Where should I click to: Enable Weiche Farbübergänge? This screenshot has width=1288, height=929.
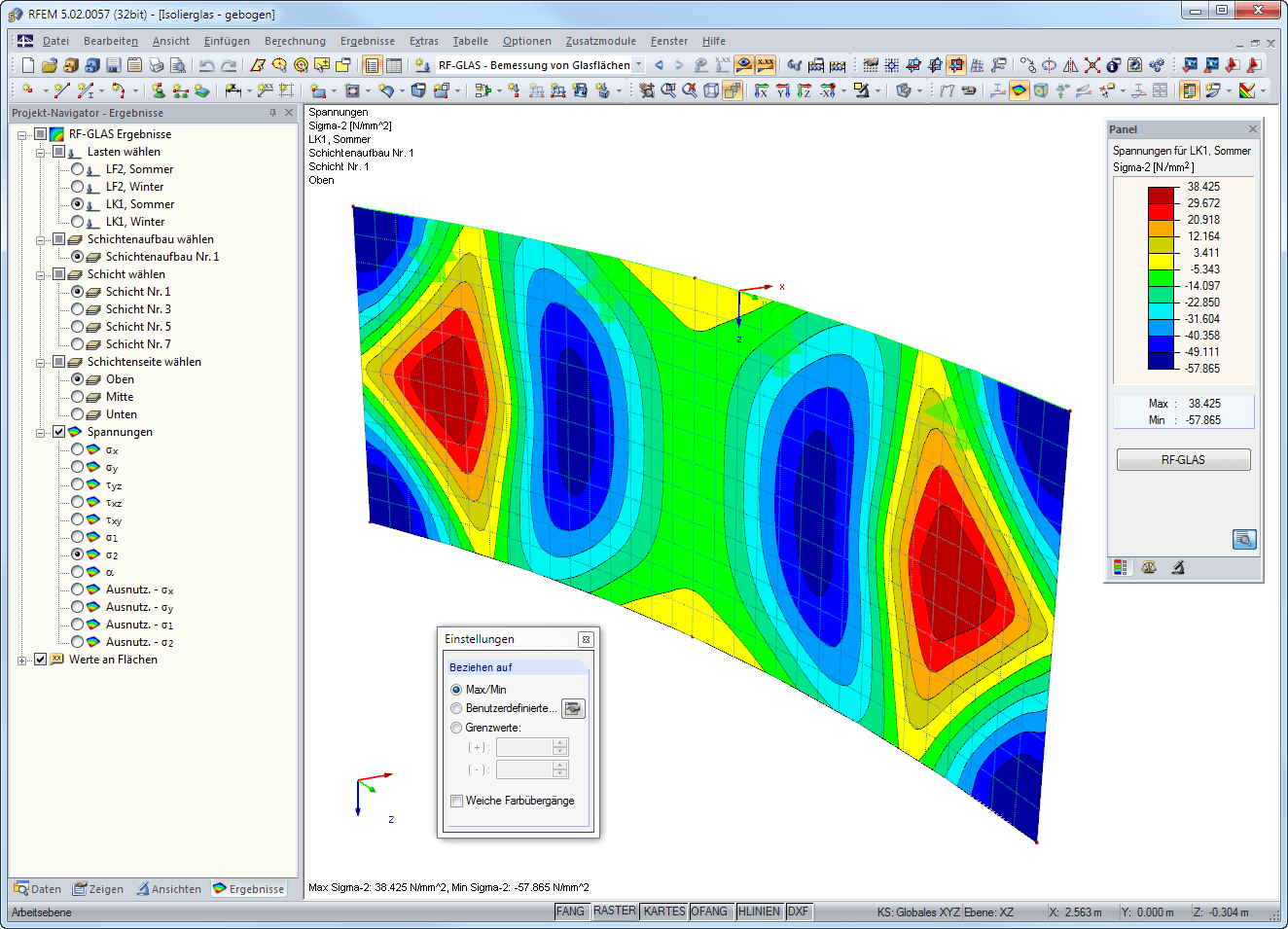(456, 801)
